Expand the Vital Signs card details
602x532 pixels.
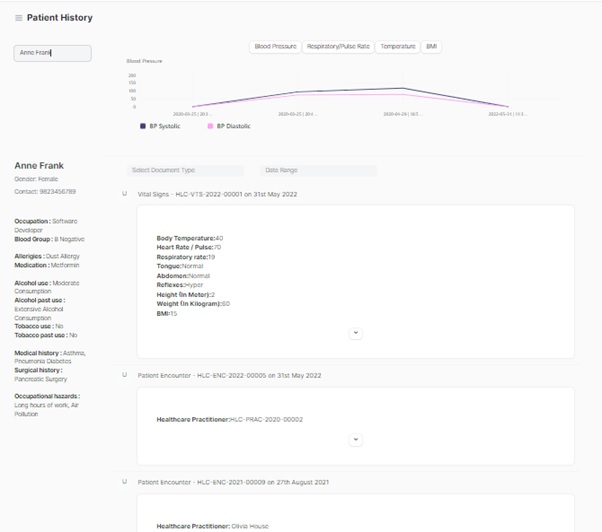pos(356,333)
